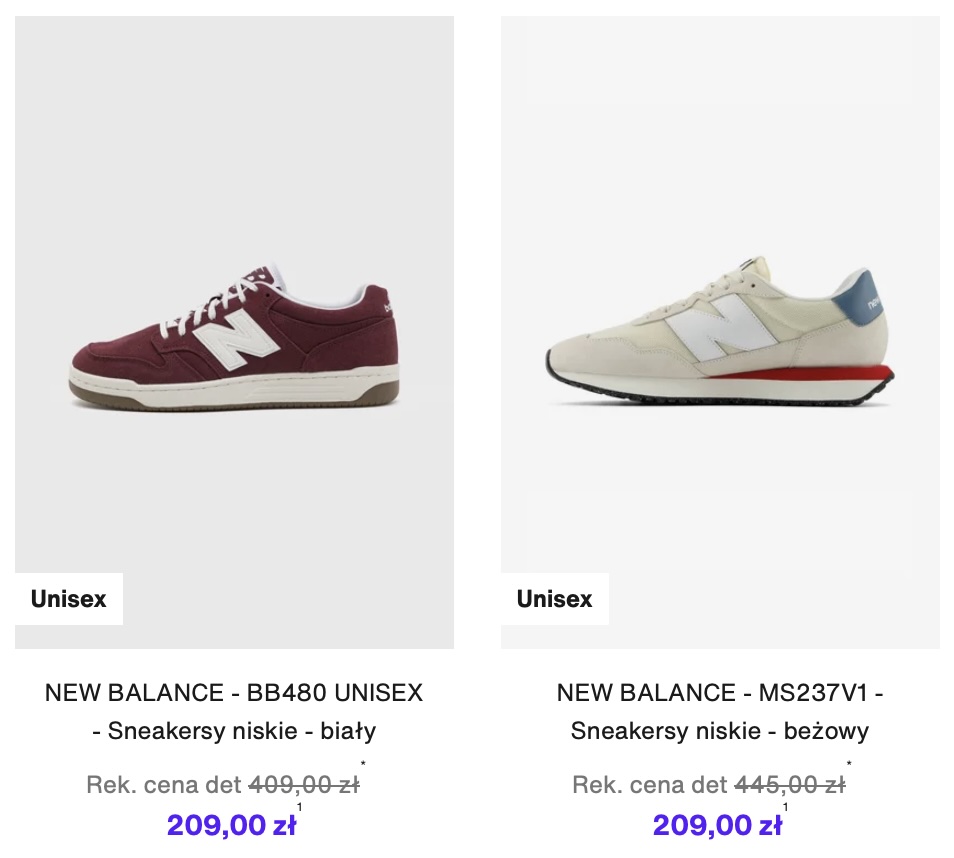Click the Unisex badge on the MS237V1 card
This screenshot has height=858, width=954.
555,599
